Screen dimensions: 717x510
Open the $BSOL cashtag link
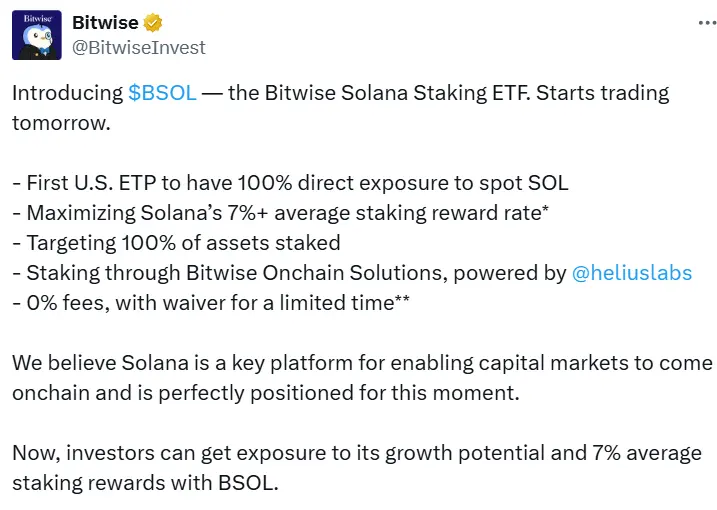[x=162, y=93]
